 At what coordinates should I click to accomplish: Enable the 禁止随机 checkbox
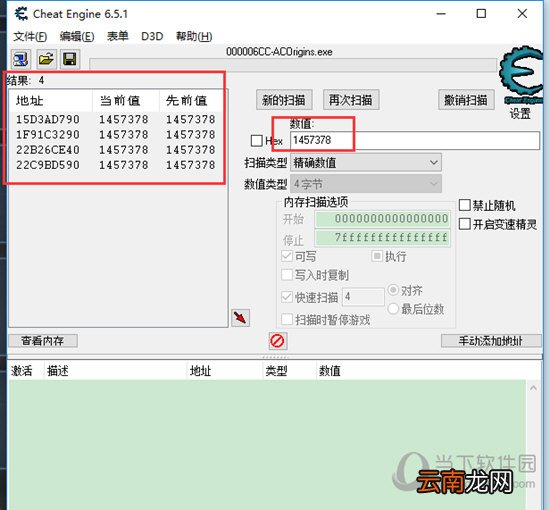pyautogui.click(x=464, y=205)
